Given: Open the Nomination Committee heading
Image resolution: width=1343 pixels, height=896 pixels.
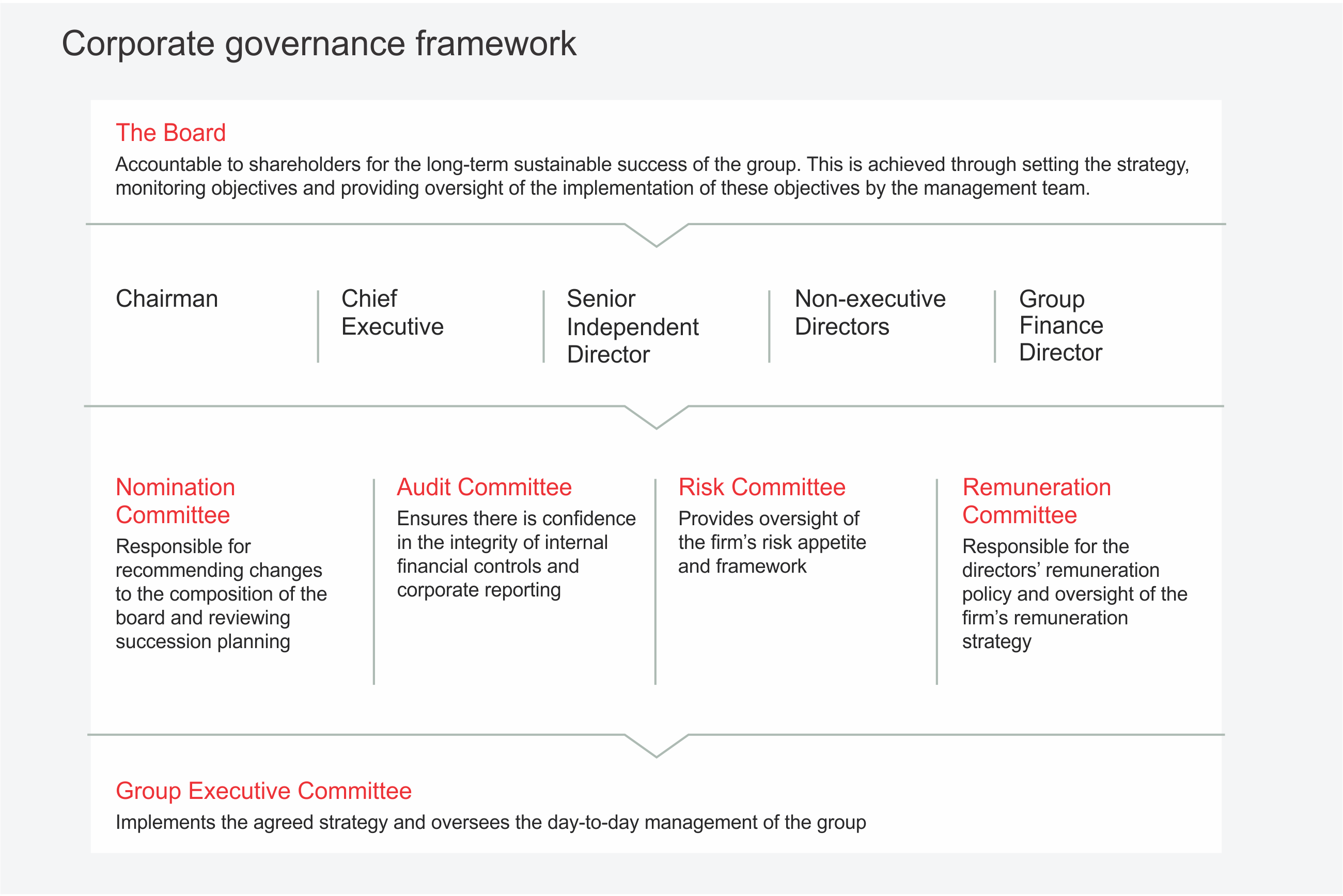Looking at the screenshot, I should 175,501.
